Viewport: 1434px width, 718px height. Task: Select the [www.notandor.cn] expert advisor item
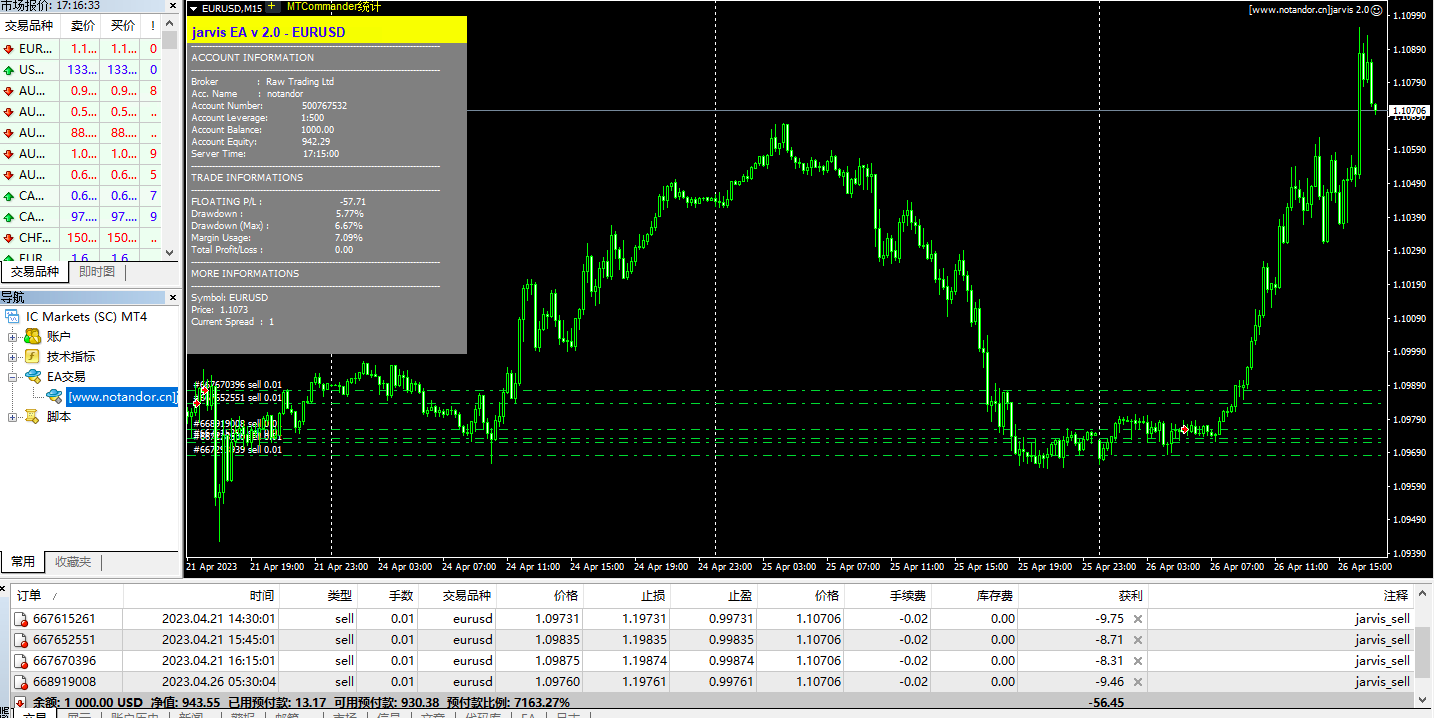121,397
